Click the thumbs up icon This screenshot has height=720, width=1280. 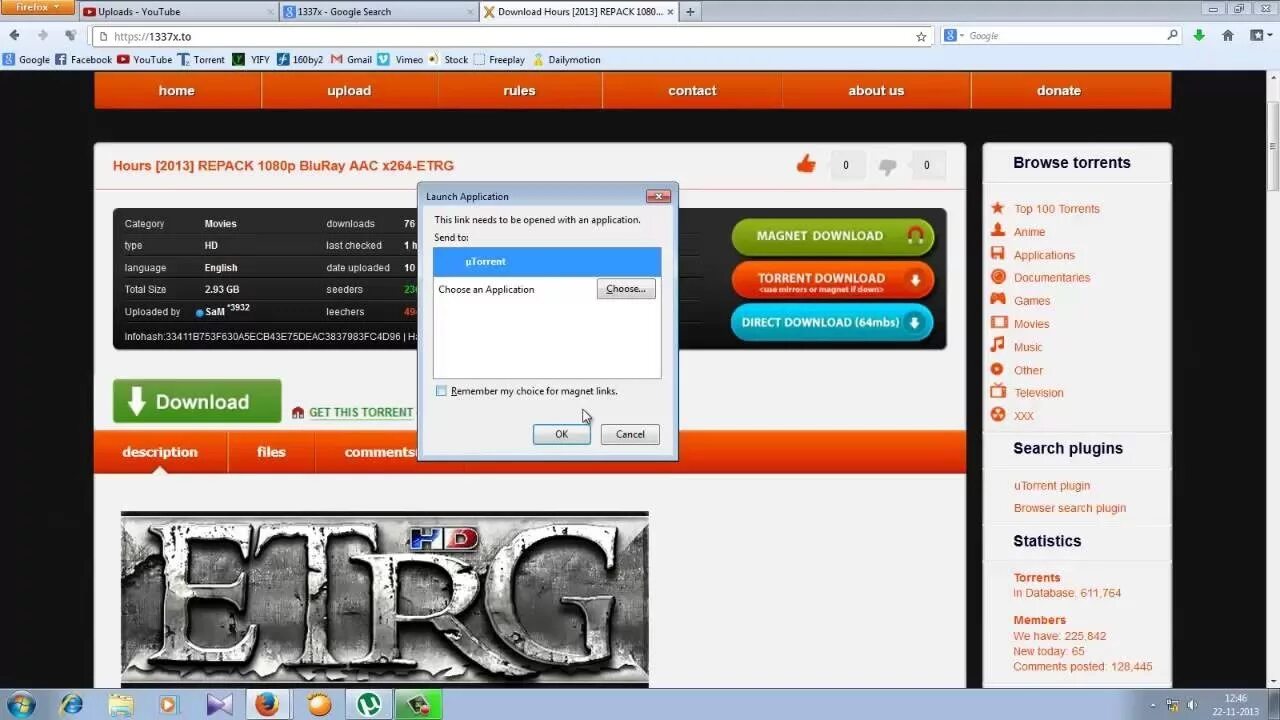pyautogui.click(x=806, y=164)
